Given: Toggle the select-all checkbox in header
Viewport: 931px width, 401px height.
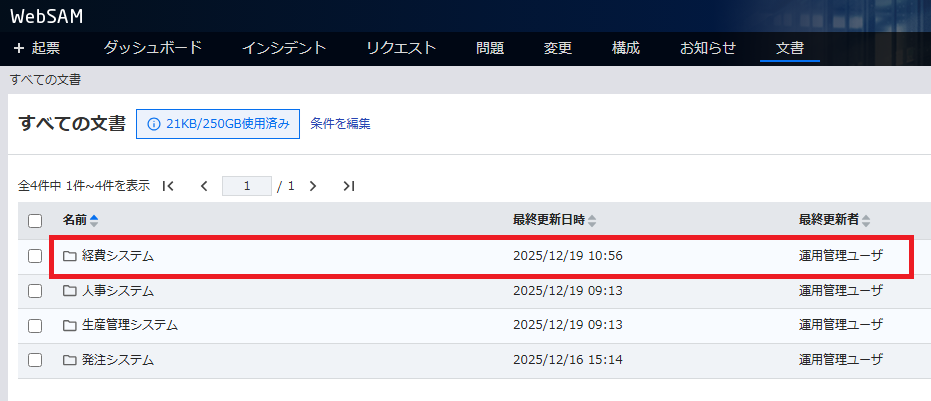Looking at the screenshot, I should tap(35, 221).
